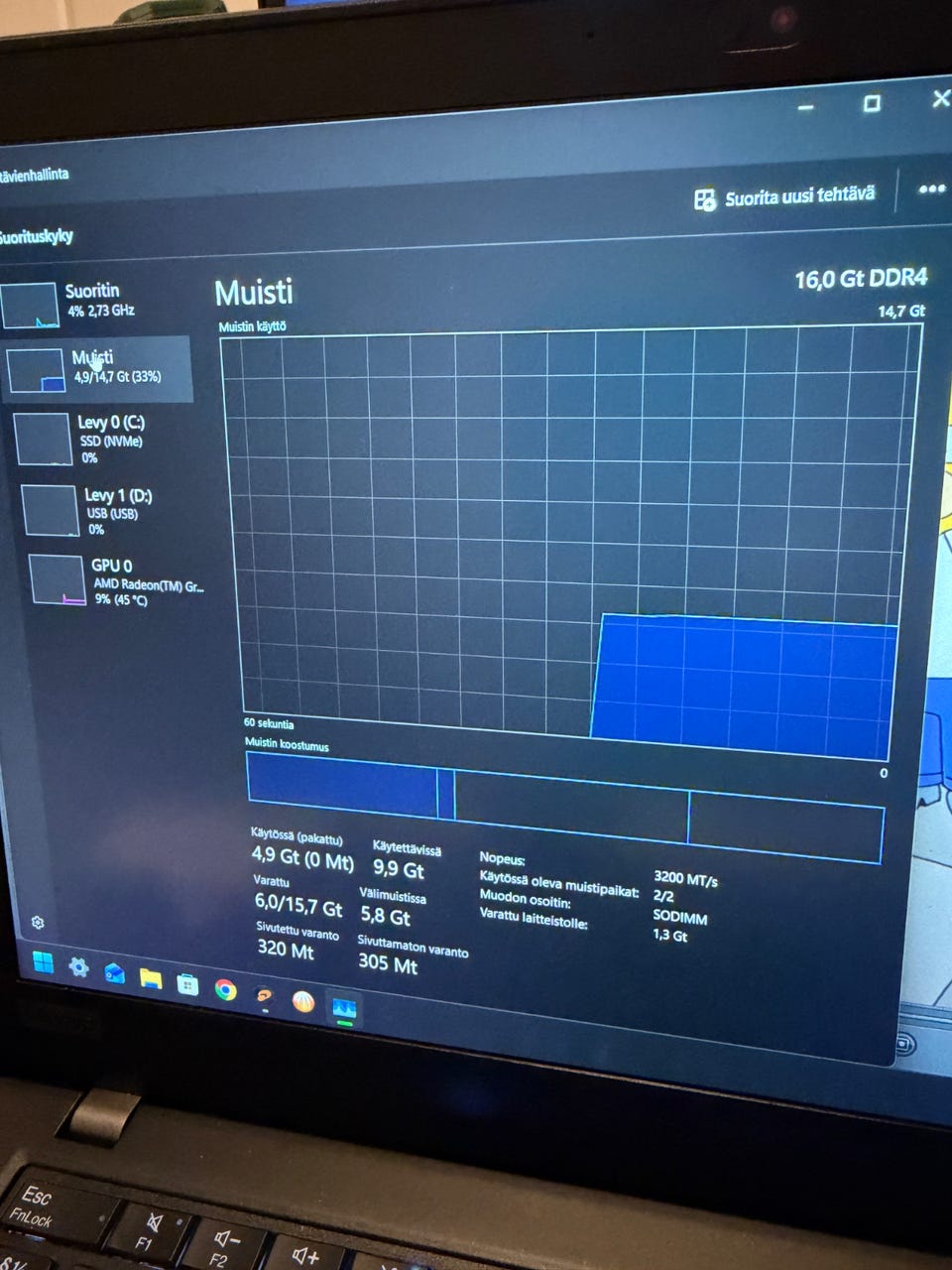Click the "6,0/15,7 Gt" committed value
This screenshot has height=1270, width=952.
[298, 903]
